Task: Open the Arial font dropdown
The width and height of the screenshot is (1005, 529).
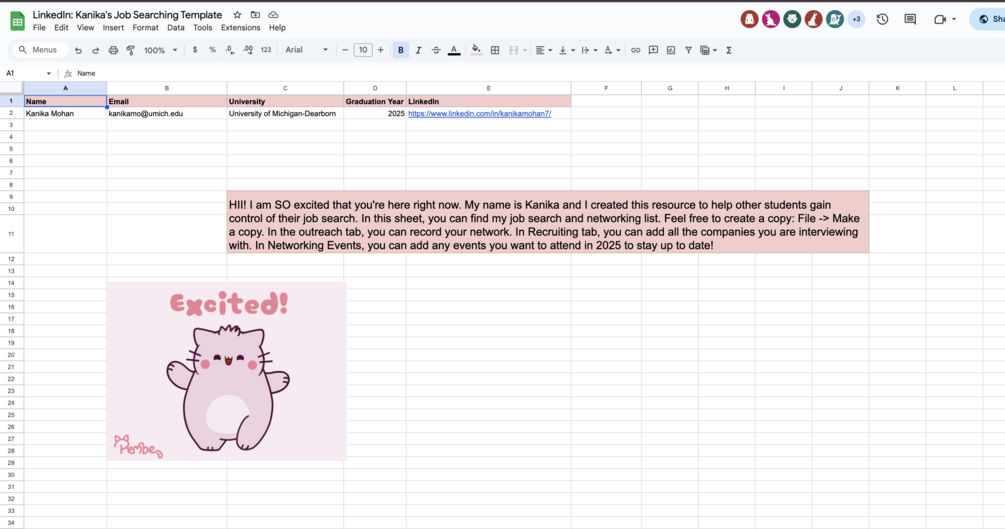Action: (x=306, y=50)
